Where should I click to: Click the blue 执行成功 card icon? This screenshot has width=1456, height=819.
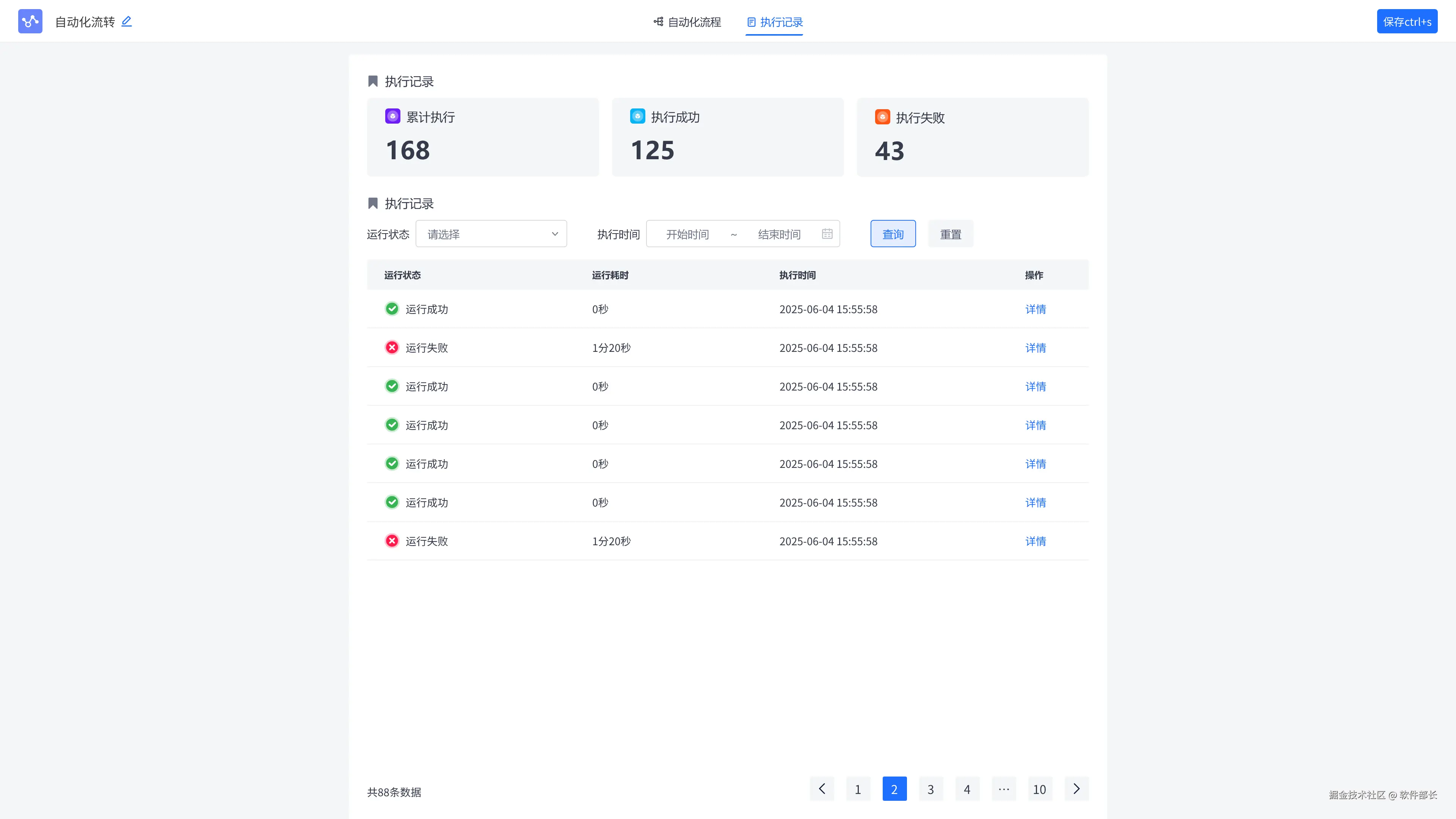[637, 116]
